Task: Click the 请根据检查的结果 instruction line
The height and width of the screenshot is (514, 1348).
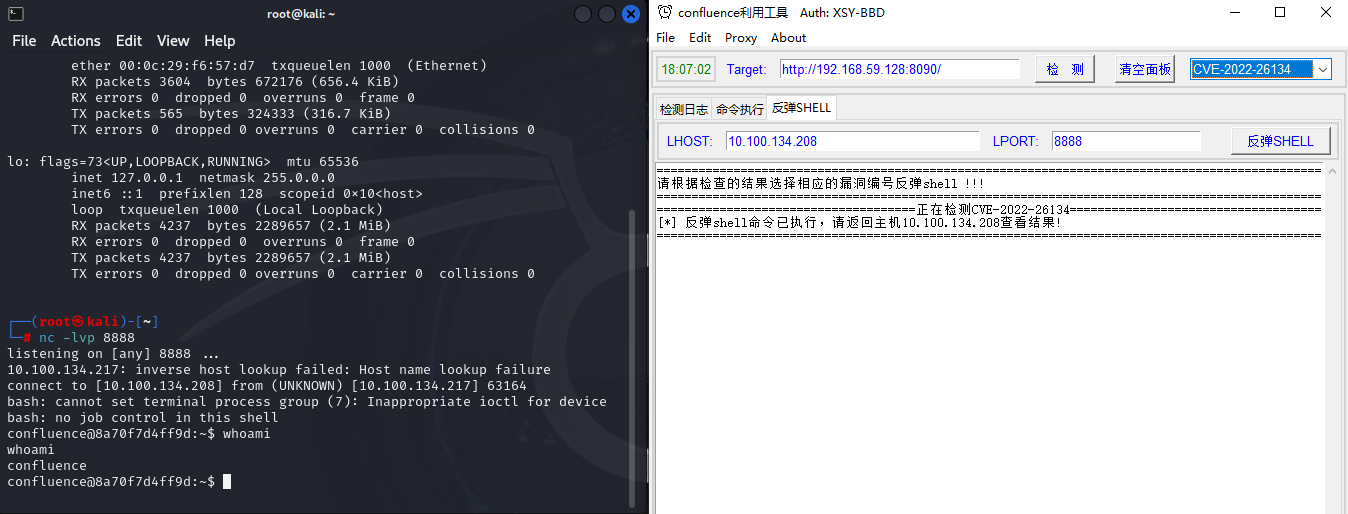Action: (820, 184)
